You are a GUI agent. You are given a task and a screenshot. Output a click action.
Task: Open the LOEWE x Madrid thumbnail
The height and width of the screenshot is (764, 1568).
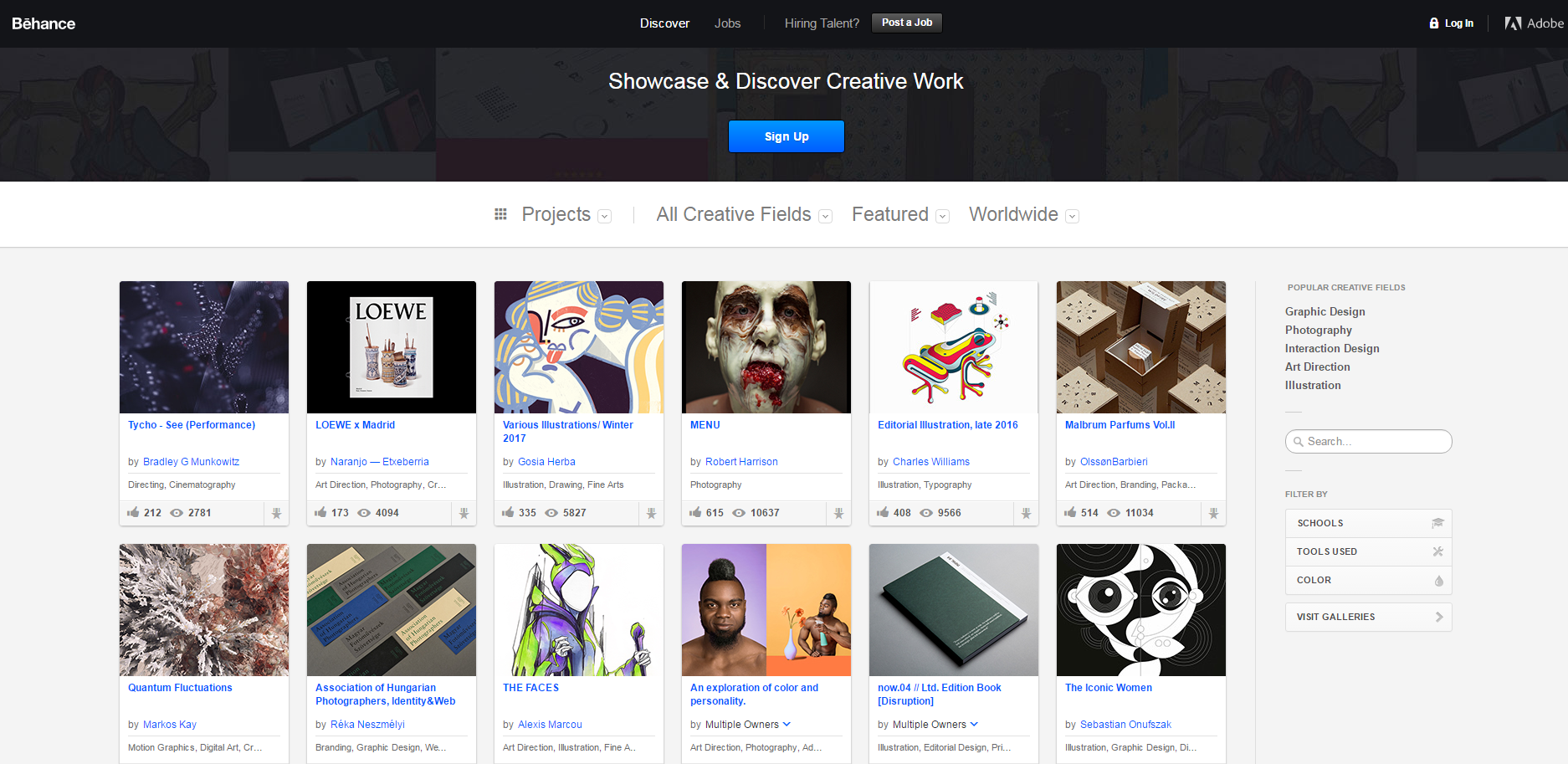tap(392, 347)
